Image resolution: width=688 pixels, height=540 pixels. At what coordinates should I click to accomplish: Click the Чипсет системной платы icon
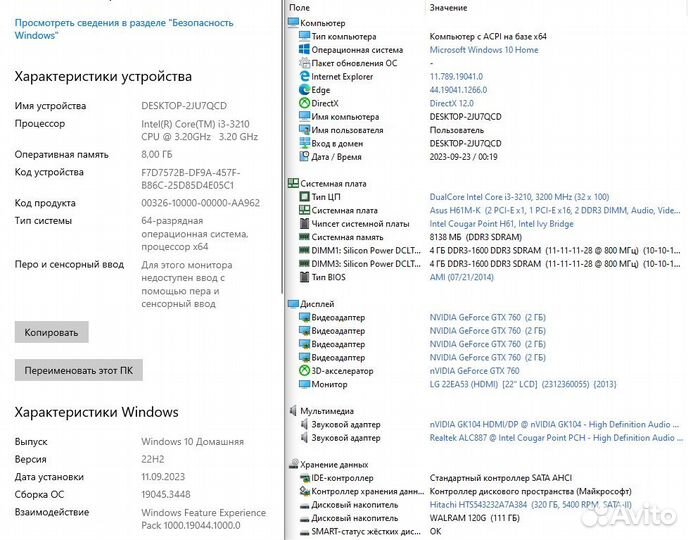(304, 223)
